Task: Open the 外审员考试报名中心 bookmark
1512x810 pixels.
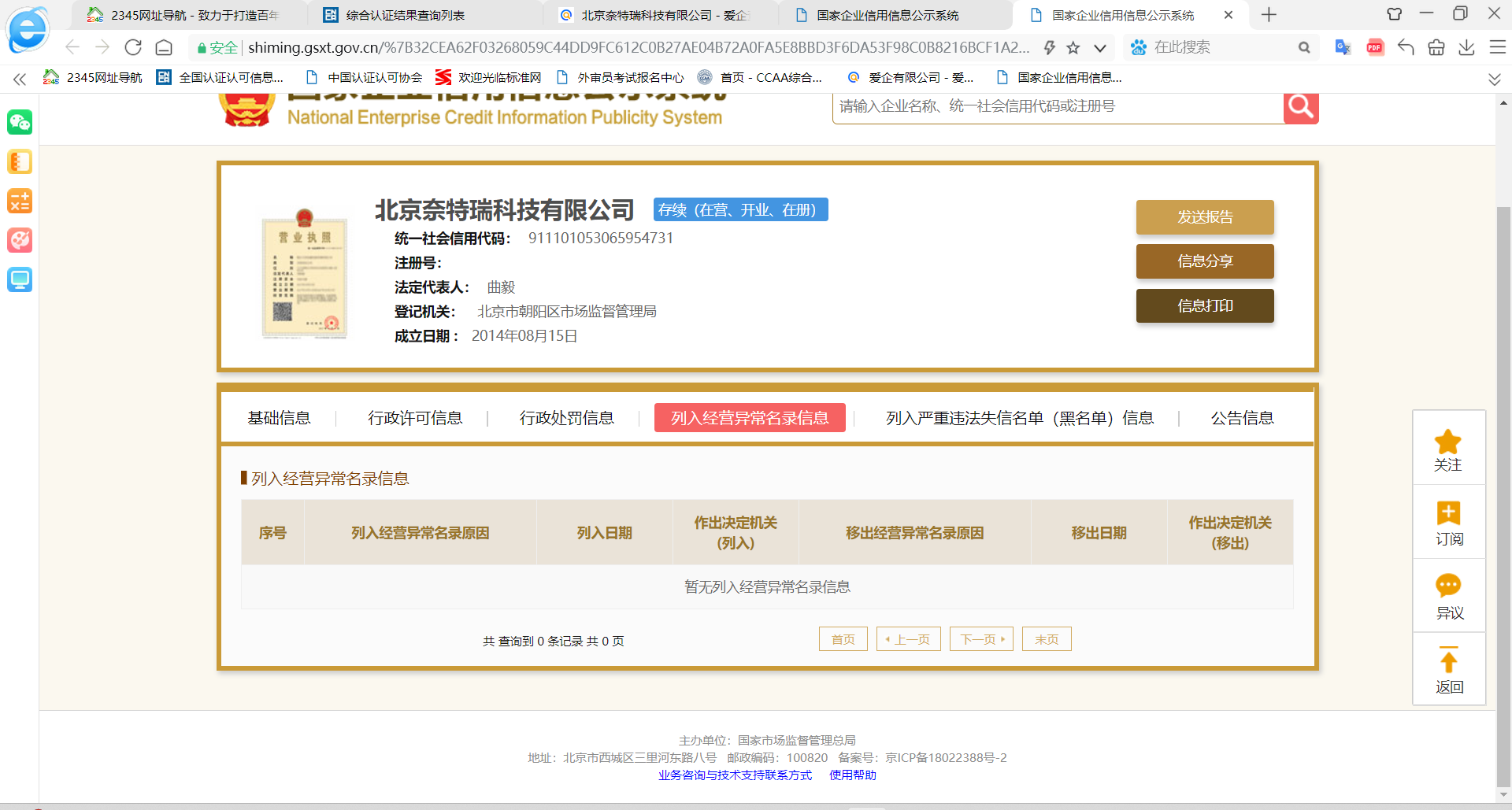Action: (x=620, y=77)
